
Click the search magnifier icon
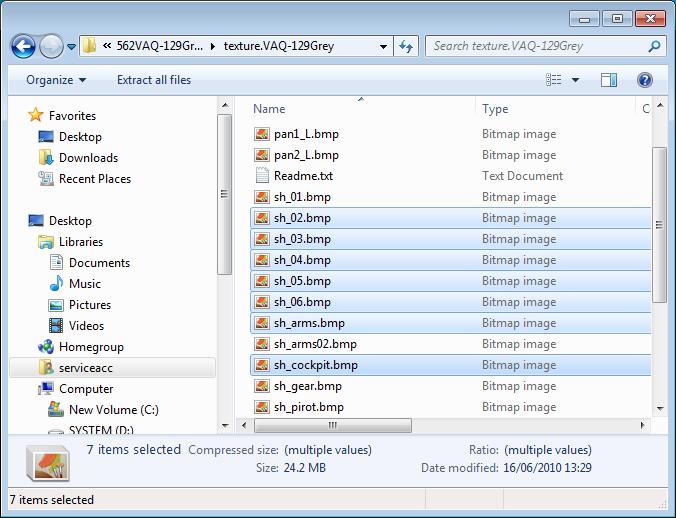tap(655, 46)
